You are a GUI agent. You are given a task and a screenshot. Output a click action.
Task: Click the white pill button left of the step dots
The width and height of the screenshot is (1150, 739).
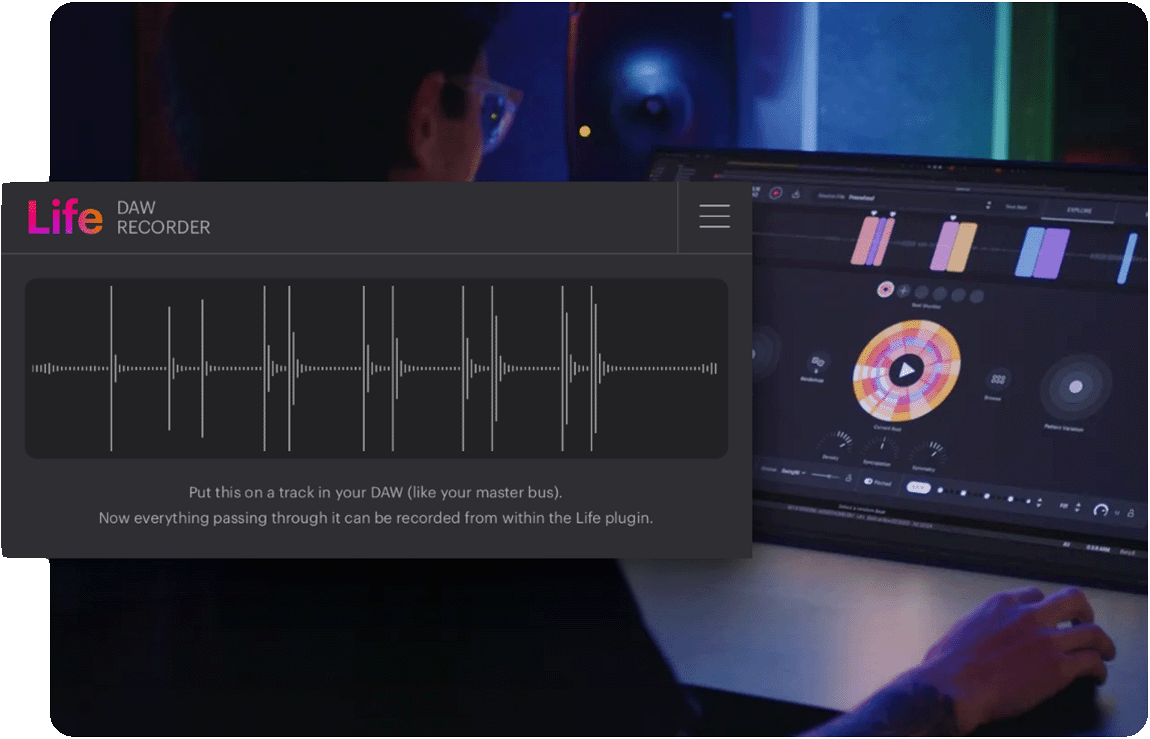click(x=918, y=487)
